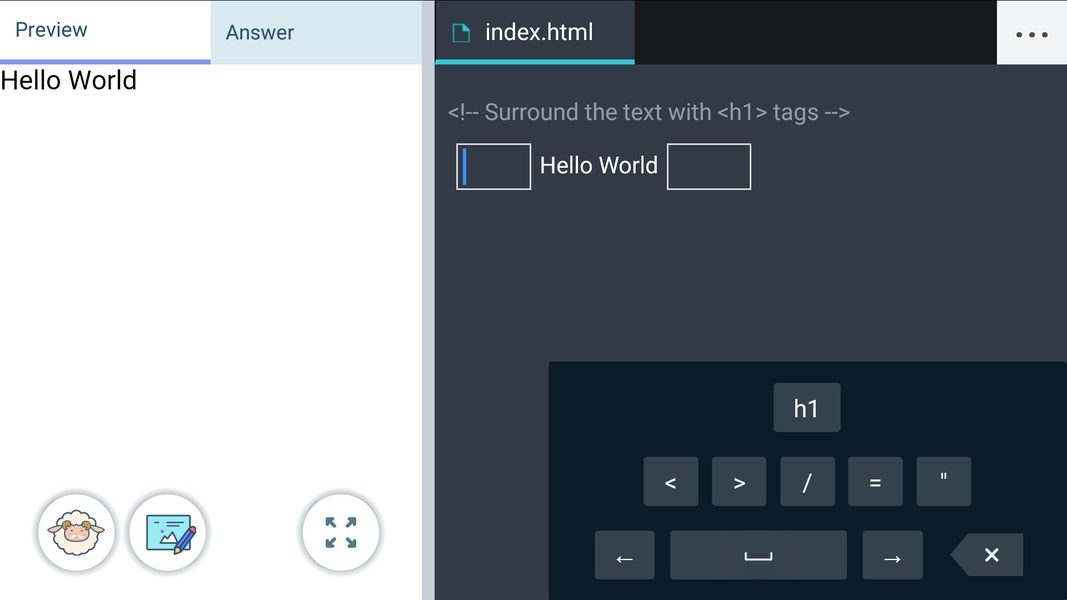Insert the h1 keyword key
Screen dimensions: 1067x600
(806, 408)
